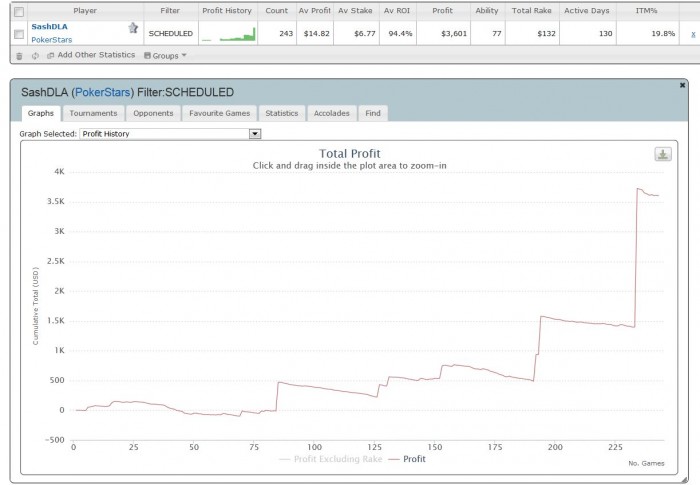Viewport: 700px width, 485px height.
Task: Click the $3,601 profit value
Action: (454, 33)
